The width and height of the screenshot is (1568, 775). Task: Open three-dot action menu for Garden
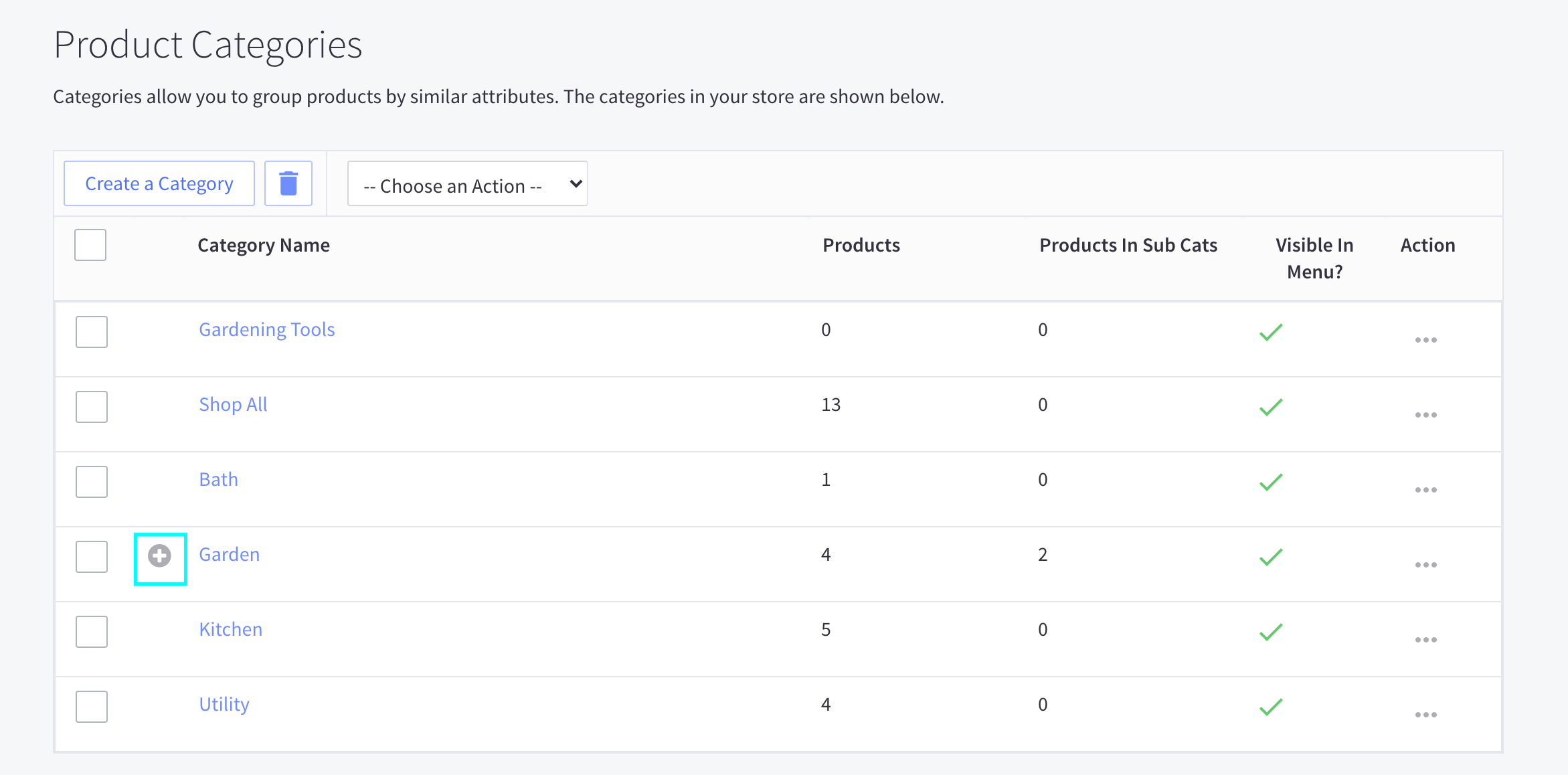click(1425, 565)
